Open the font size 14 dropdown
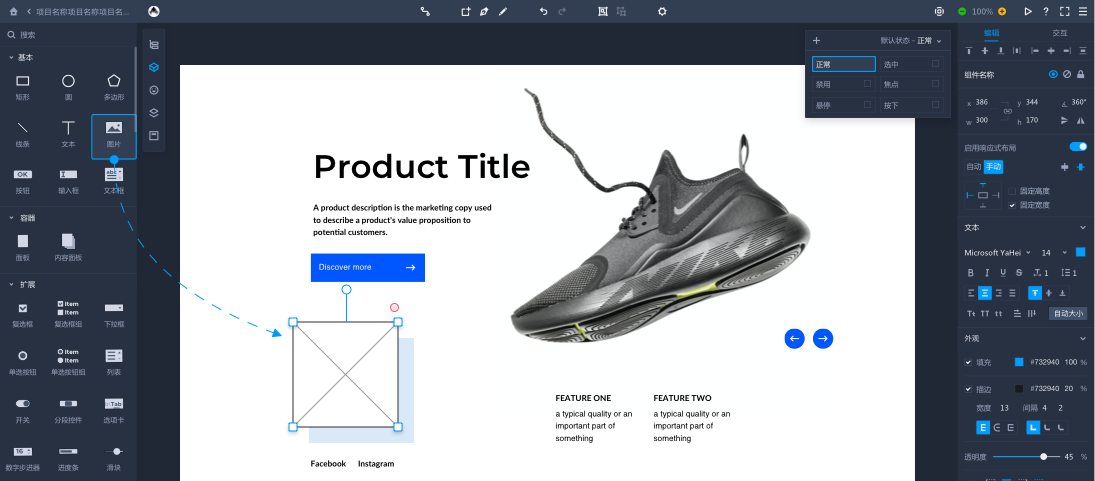 [x=1054, y=252]
